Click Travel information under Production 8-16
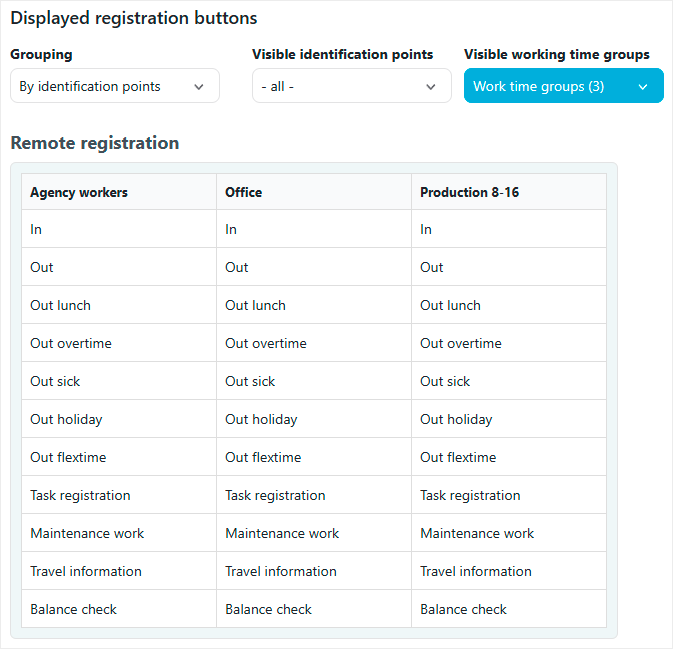This screenshot has width=673, height=649. [x=476, y=571]
